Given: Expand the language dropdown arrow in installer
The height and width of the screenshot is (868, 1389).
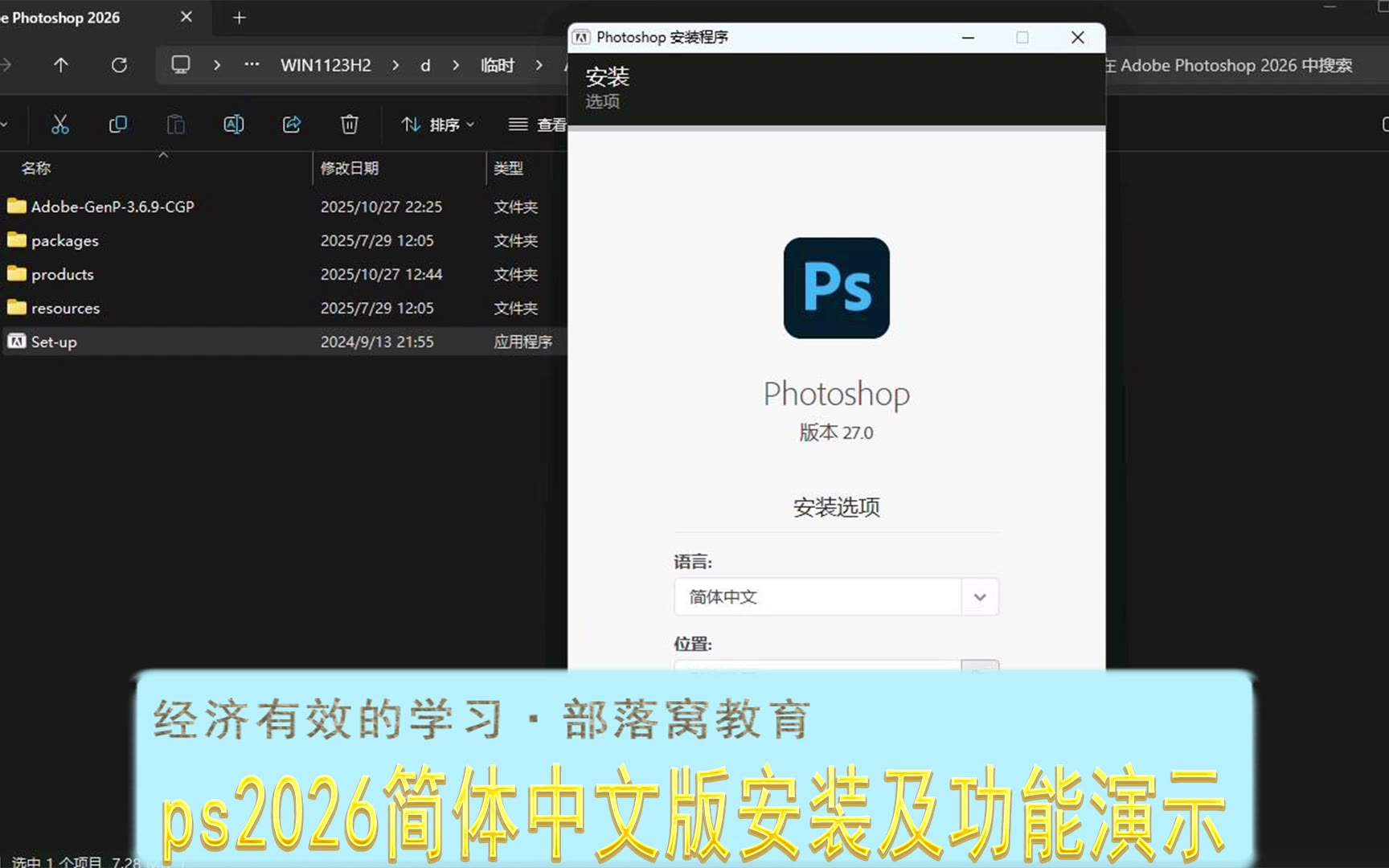Looking at the screenshot, I should point(980,597).
